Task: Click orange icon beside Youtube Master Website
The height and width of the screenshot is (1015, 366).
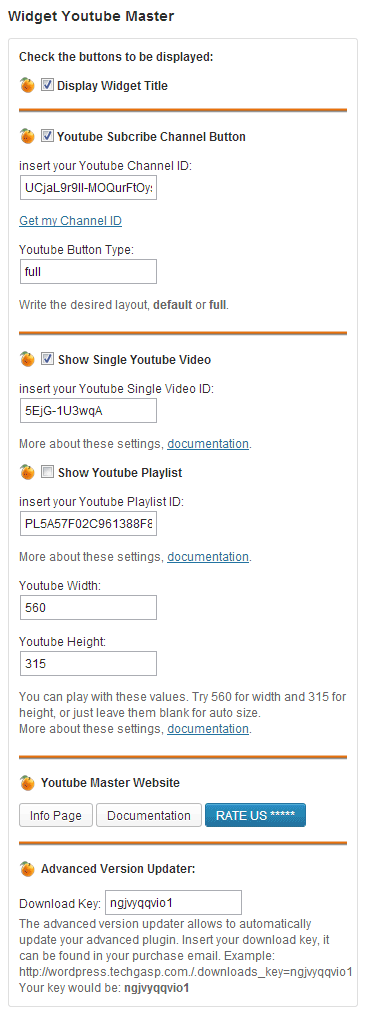Action: click(27, 783)
